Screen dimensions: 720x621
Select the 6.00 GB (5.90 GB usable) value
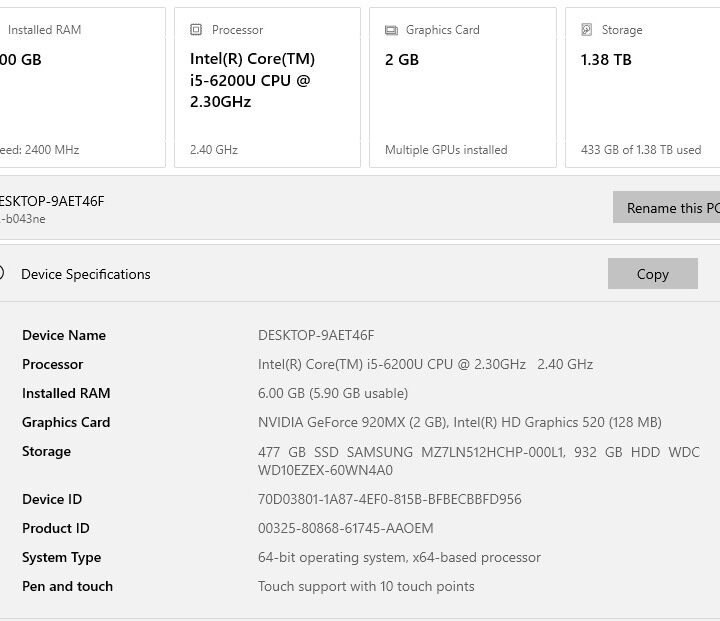coord(333,393)
